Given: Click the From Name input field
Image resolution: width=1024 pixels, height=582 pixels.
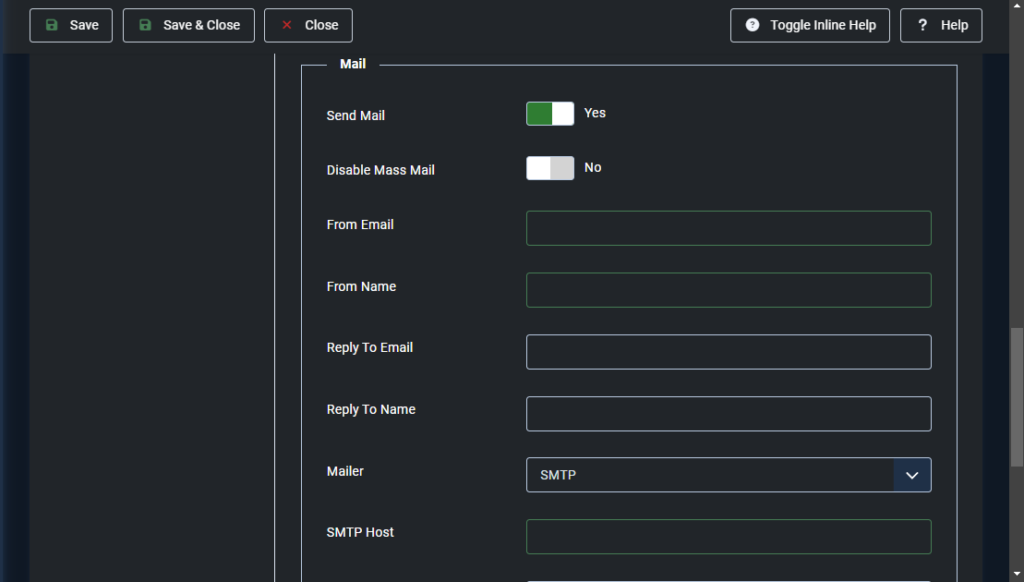Looking at the screenshot, I should tap(728, 290).
